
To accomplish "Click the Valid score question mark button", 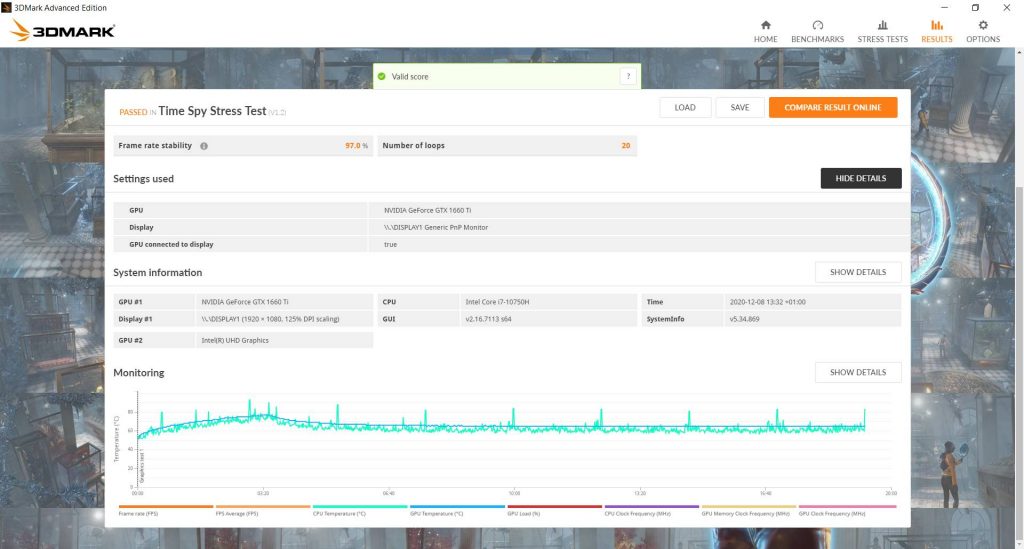I will pyautogui.click(x=628, y=76).
